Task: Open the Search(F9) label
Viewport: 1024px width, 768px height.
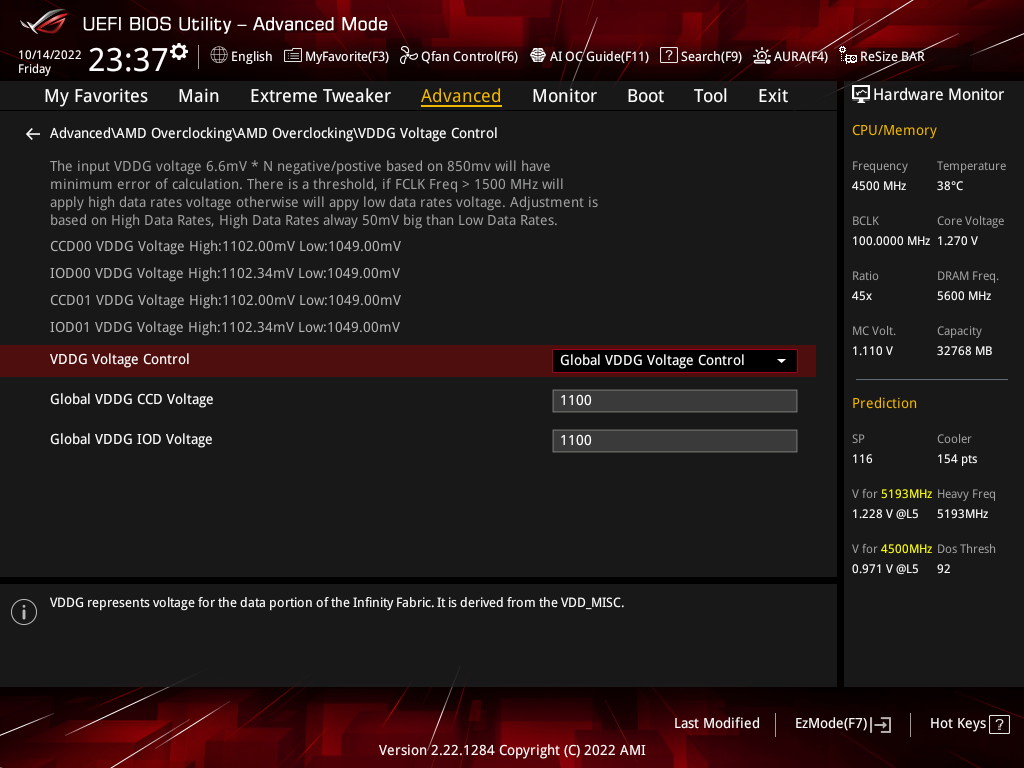Action: click(711, 57)
